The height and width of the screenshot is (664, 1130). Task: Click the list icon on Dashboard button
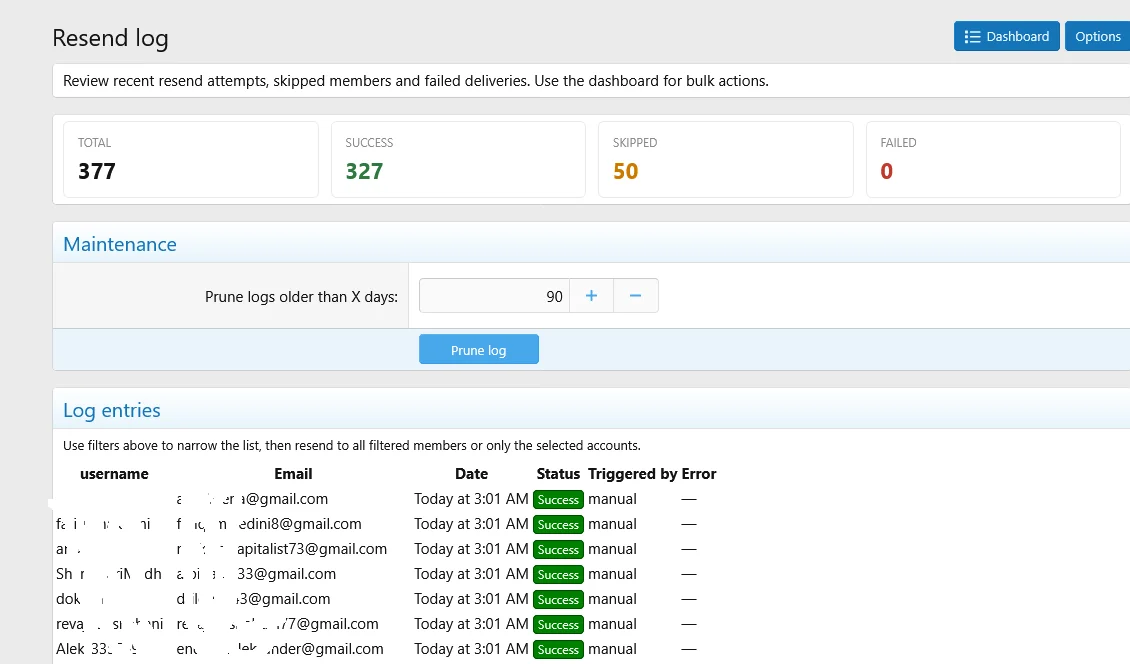pyautogui.click(x=972, y=37)
